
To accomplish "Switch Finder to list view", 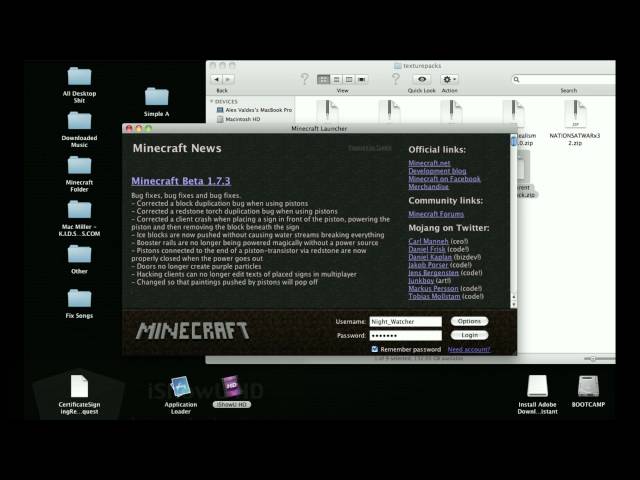I will pyautogui.click(x=336, y=80).
